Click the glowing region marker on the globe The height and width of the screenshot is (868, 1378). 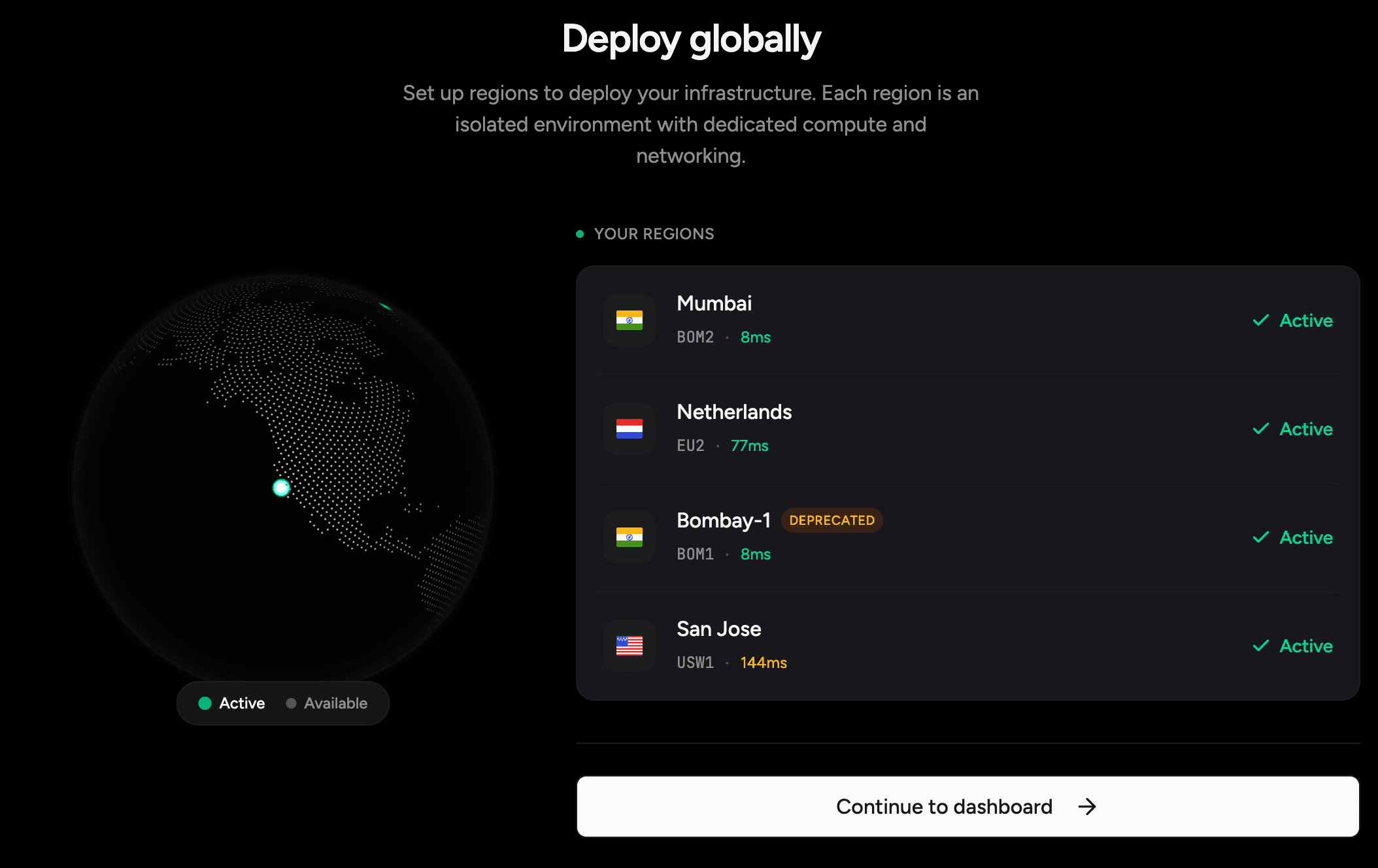[281, 488]
